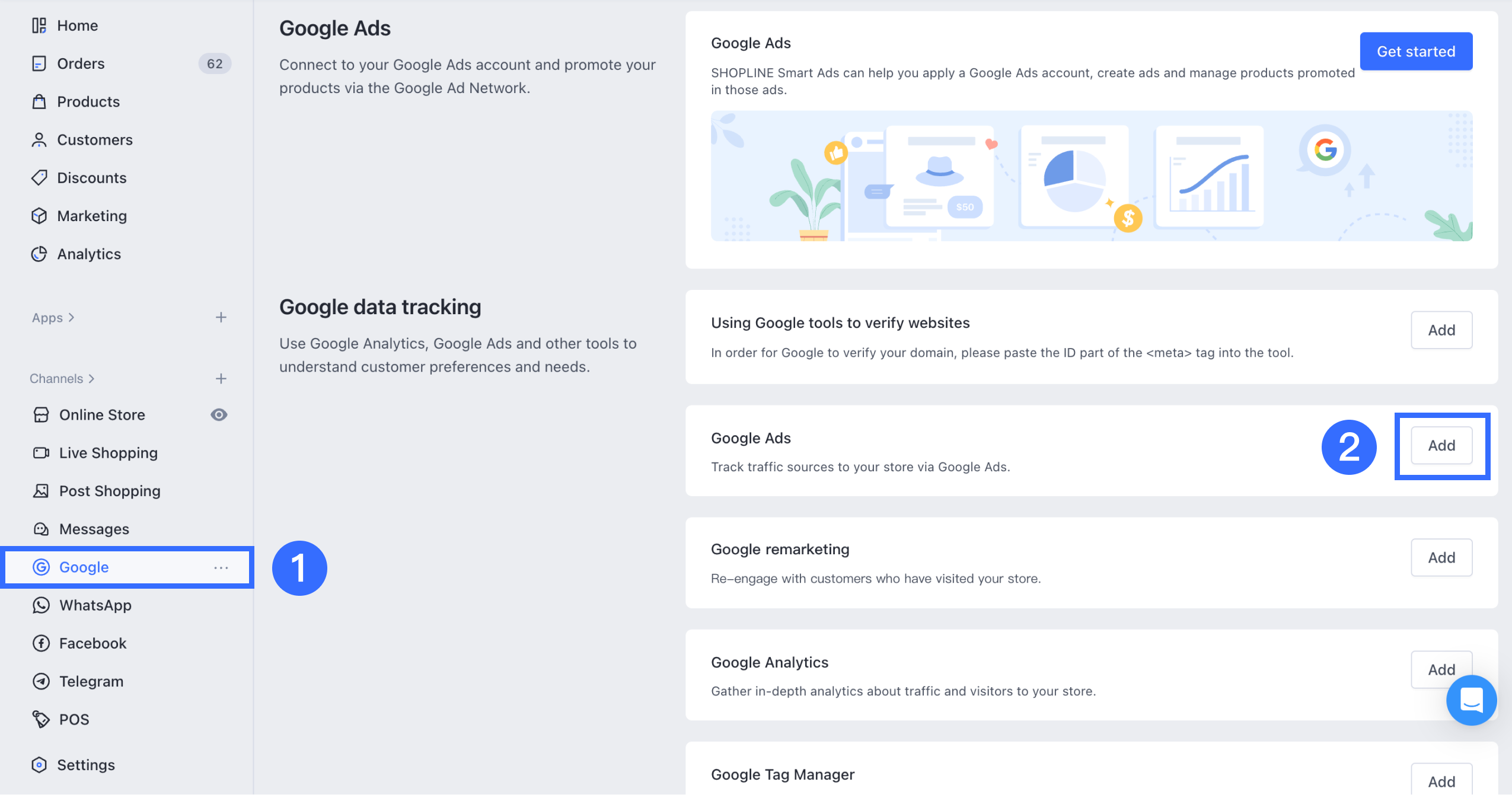Open the Orders icon in sidebar
Screen dimensions: 1512x795
[x=39, y=63]
